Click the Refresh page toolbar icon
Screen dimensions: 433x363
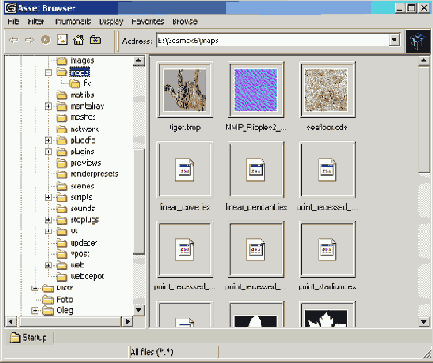click(x=62, y=40)
